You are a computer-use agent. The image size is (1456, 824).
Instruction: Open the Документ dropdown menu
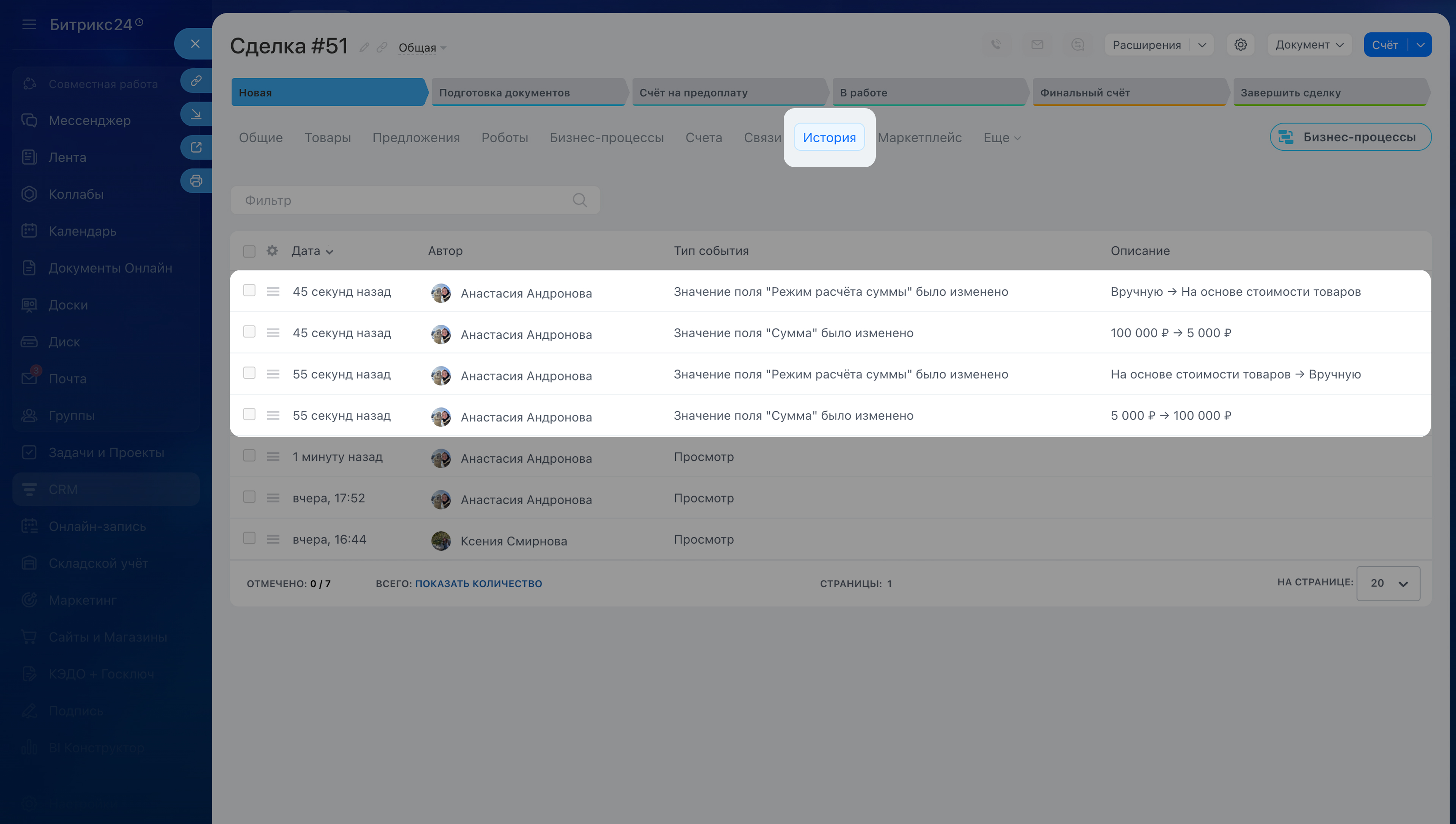pyautogui.click(x=1309, y=45)
